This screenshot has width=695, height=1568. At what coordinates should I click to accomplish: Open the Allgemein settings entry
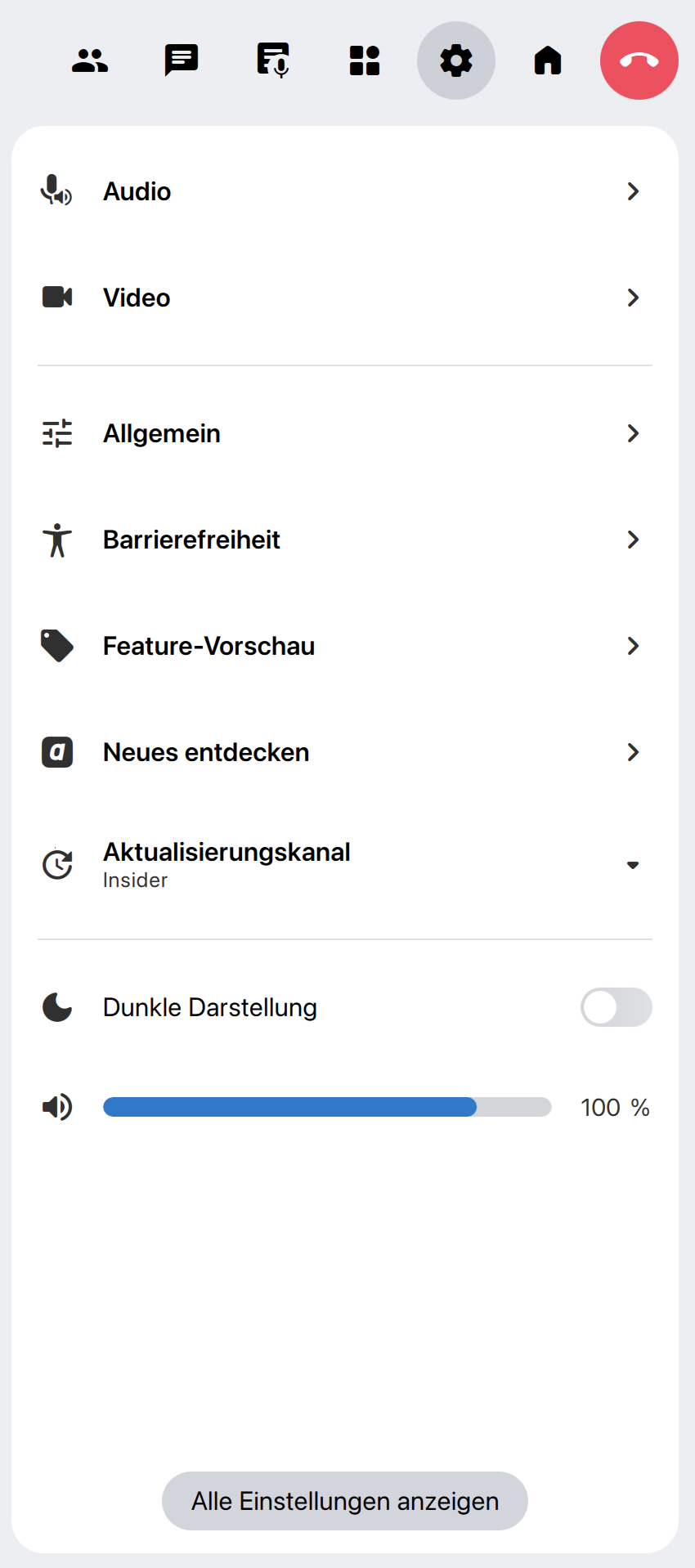(x=162, y=433)
